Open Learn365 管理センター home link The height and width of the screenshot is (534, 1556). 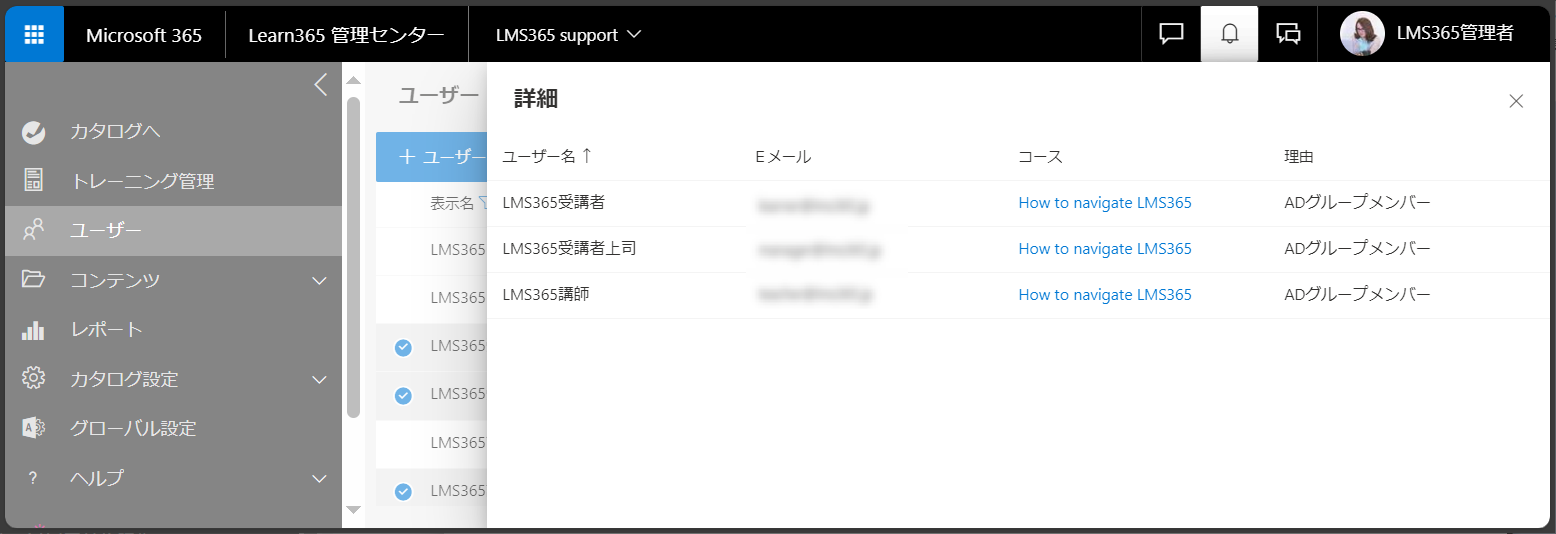[347, 35]
